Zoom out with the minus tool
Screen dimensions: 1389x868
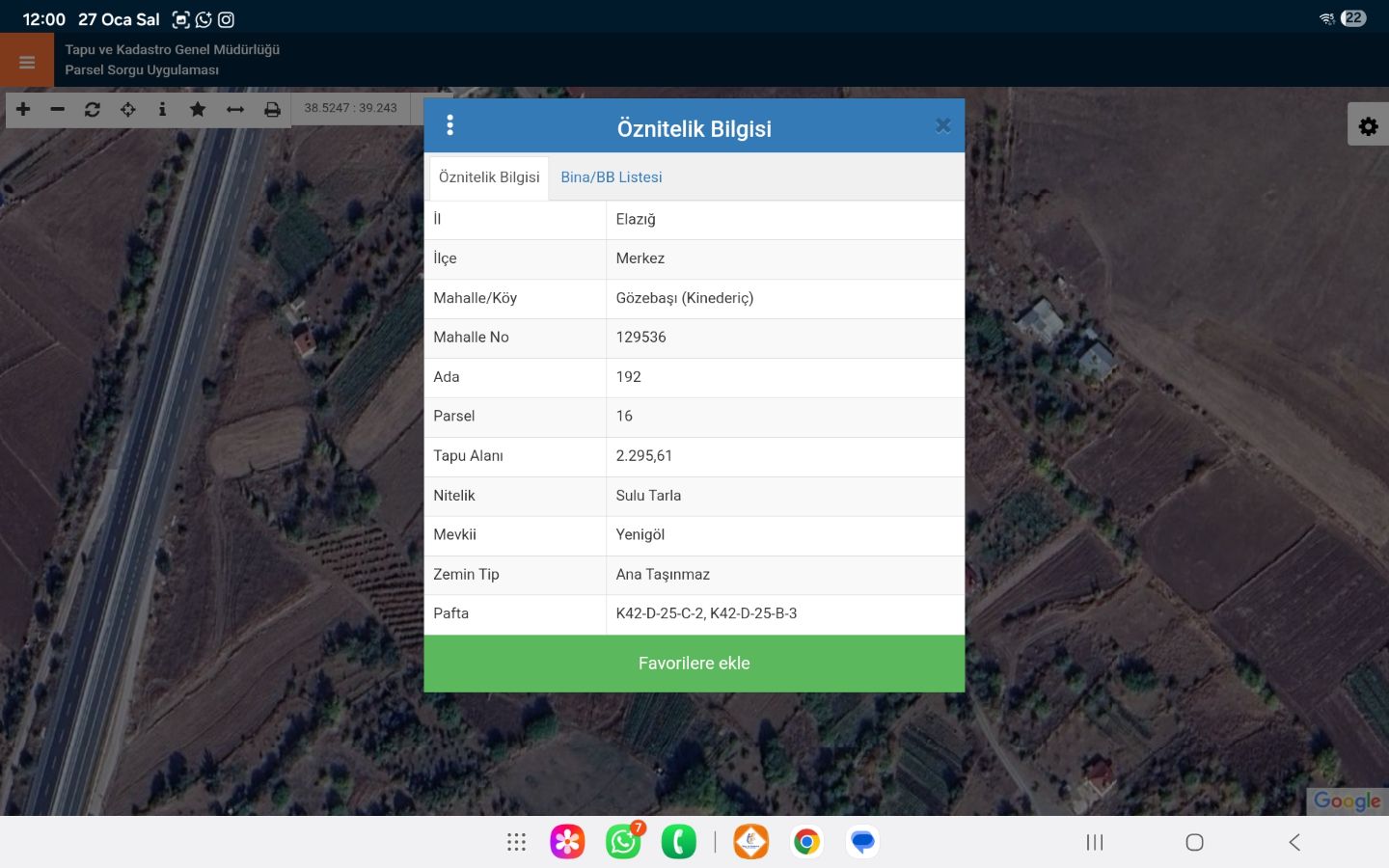58,109
